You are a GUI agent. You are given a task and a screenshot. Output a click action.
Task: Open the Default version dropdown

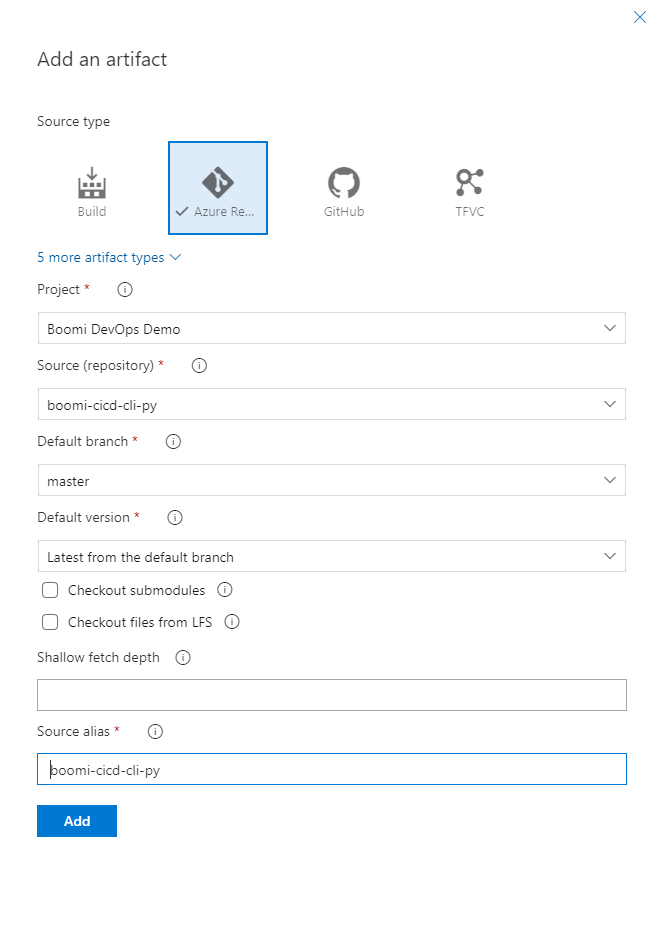coord(332,556)
